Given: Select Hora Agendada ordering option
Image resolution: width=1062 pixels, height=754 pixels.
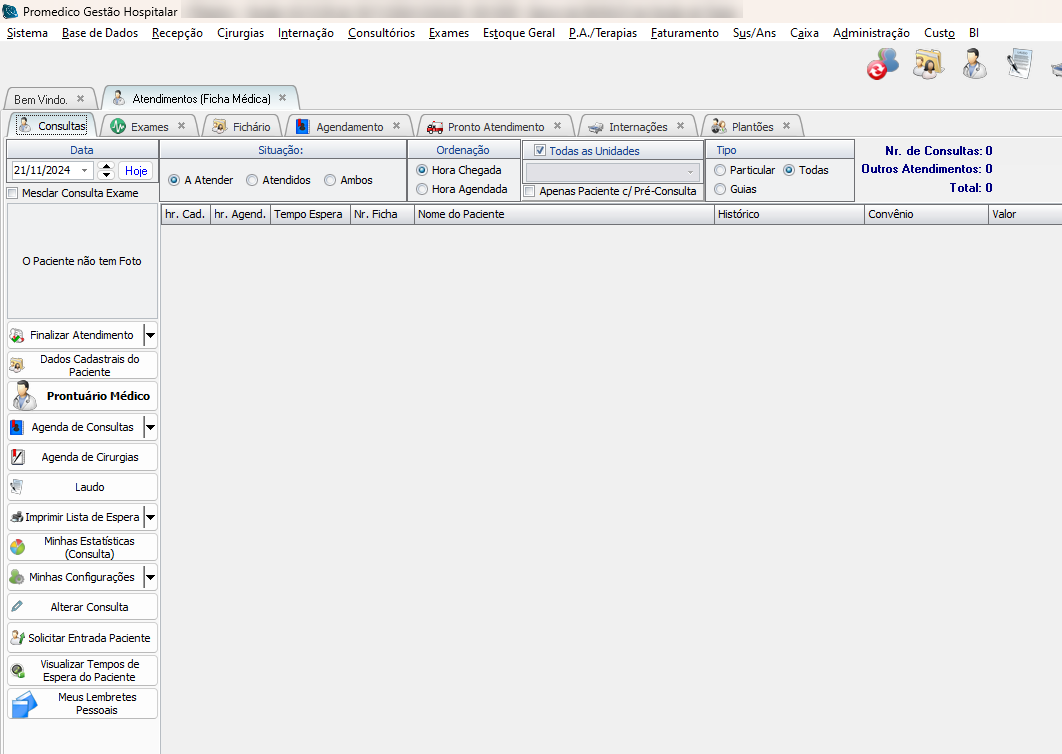Looking at the screenshot, I should pyautogui.click(x=422, y=189).
